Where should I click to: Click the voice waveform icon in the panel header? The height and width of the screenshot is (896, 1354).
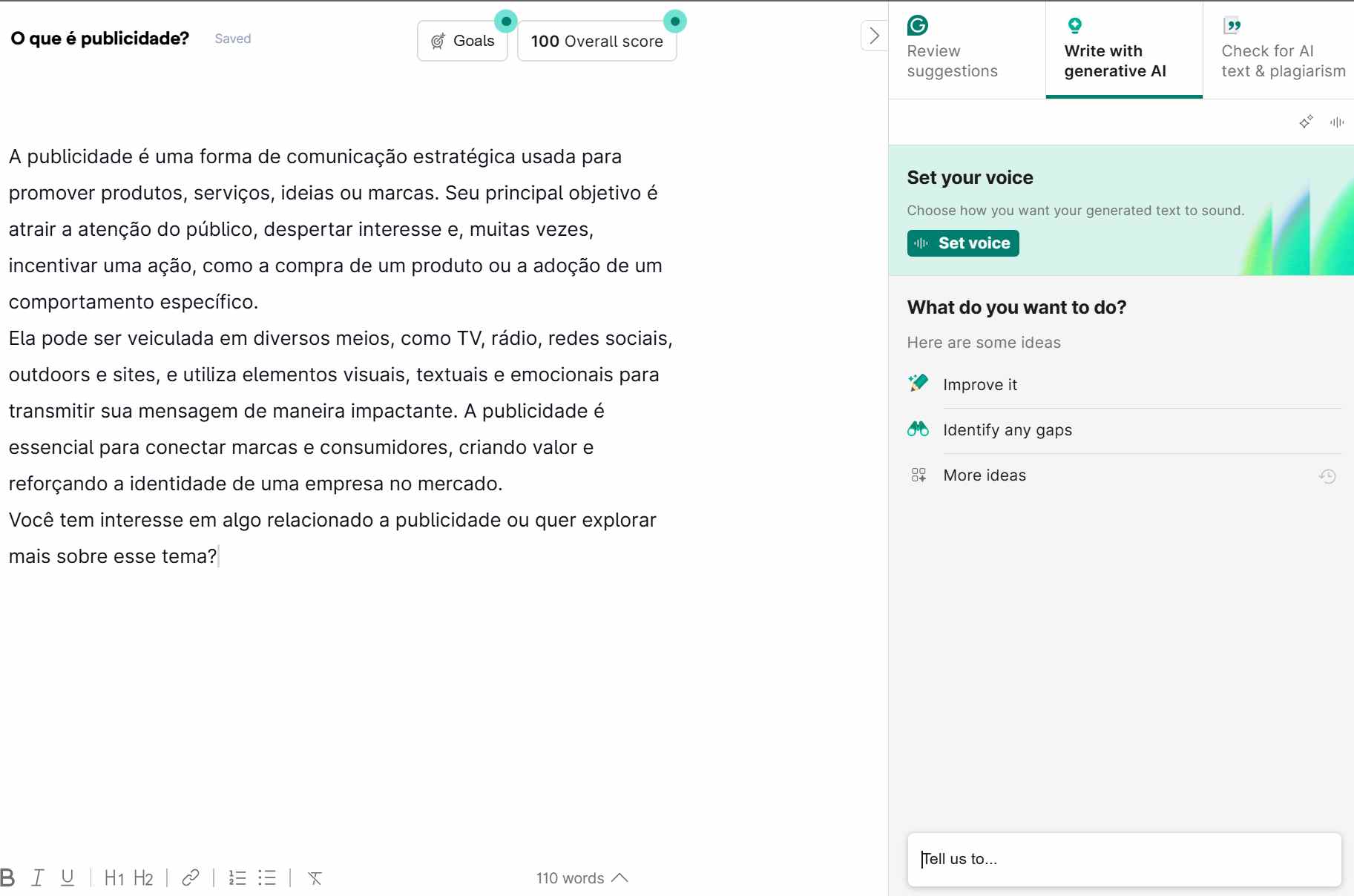point(1337,122)
